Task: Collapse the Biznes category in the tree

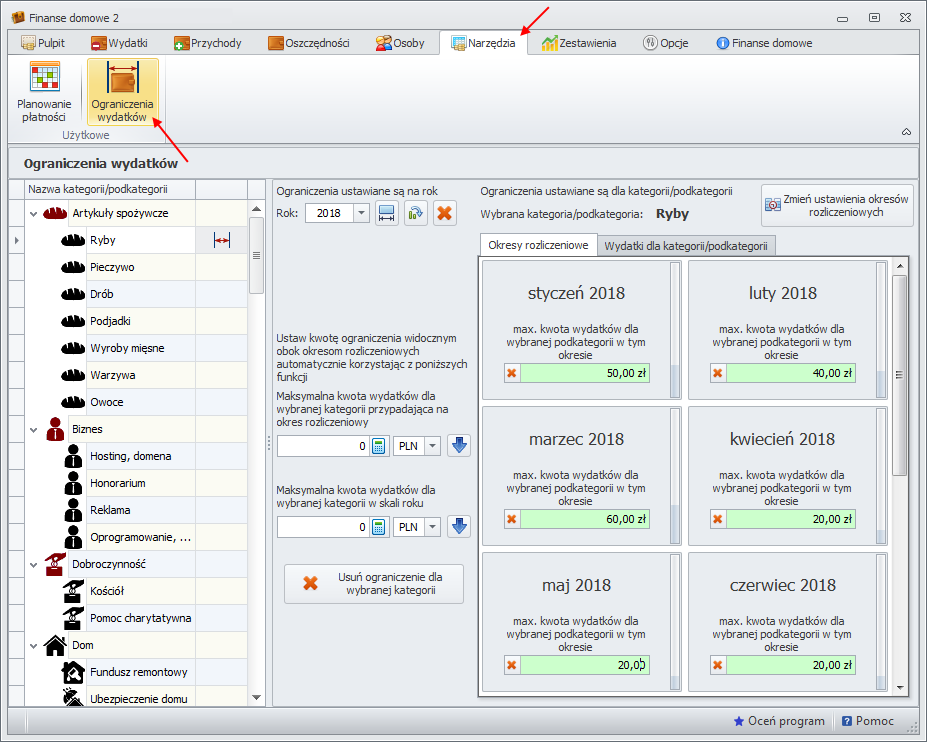Action: click(33, 429)
